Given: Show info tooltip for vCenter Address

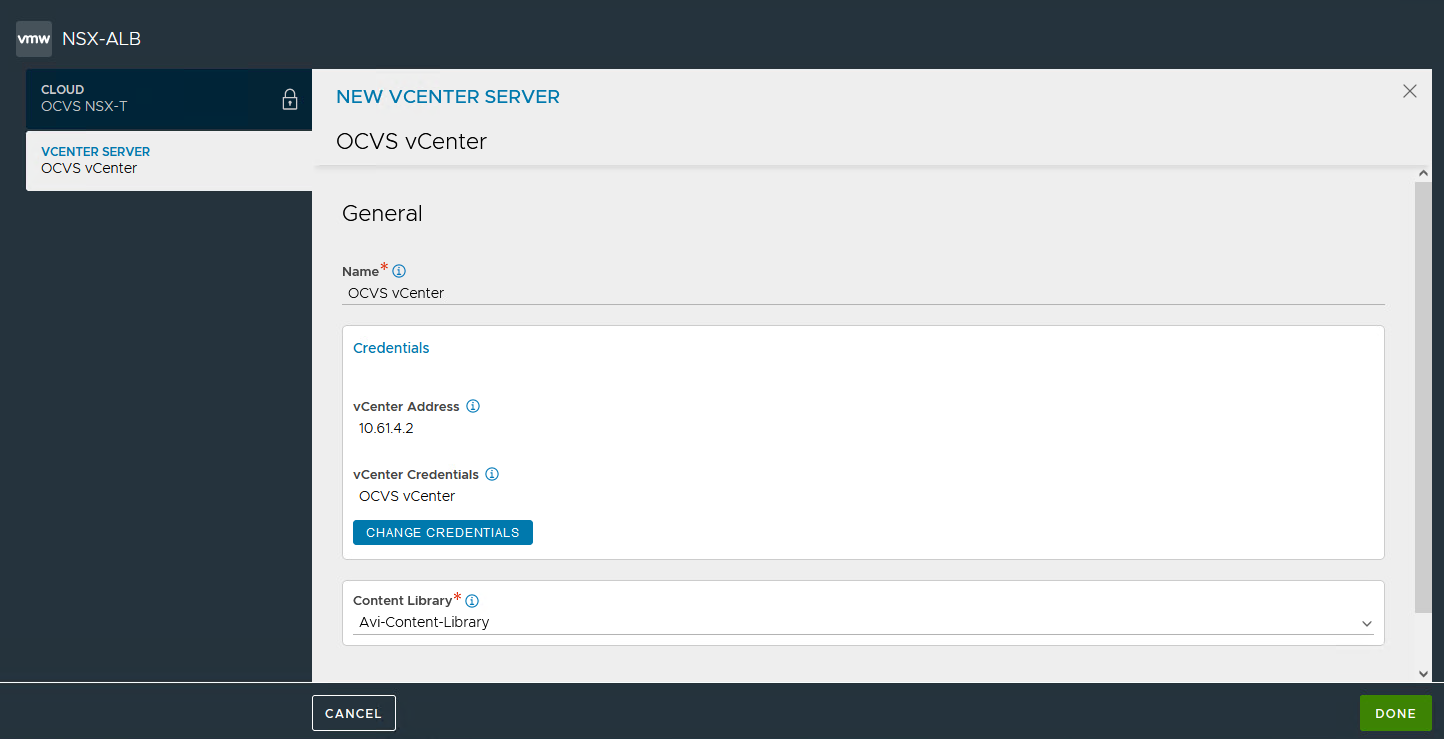Looking at the screenshot, I should coord(473,406).
